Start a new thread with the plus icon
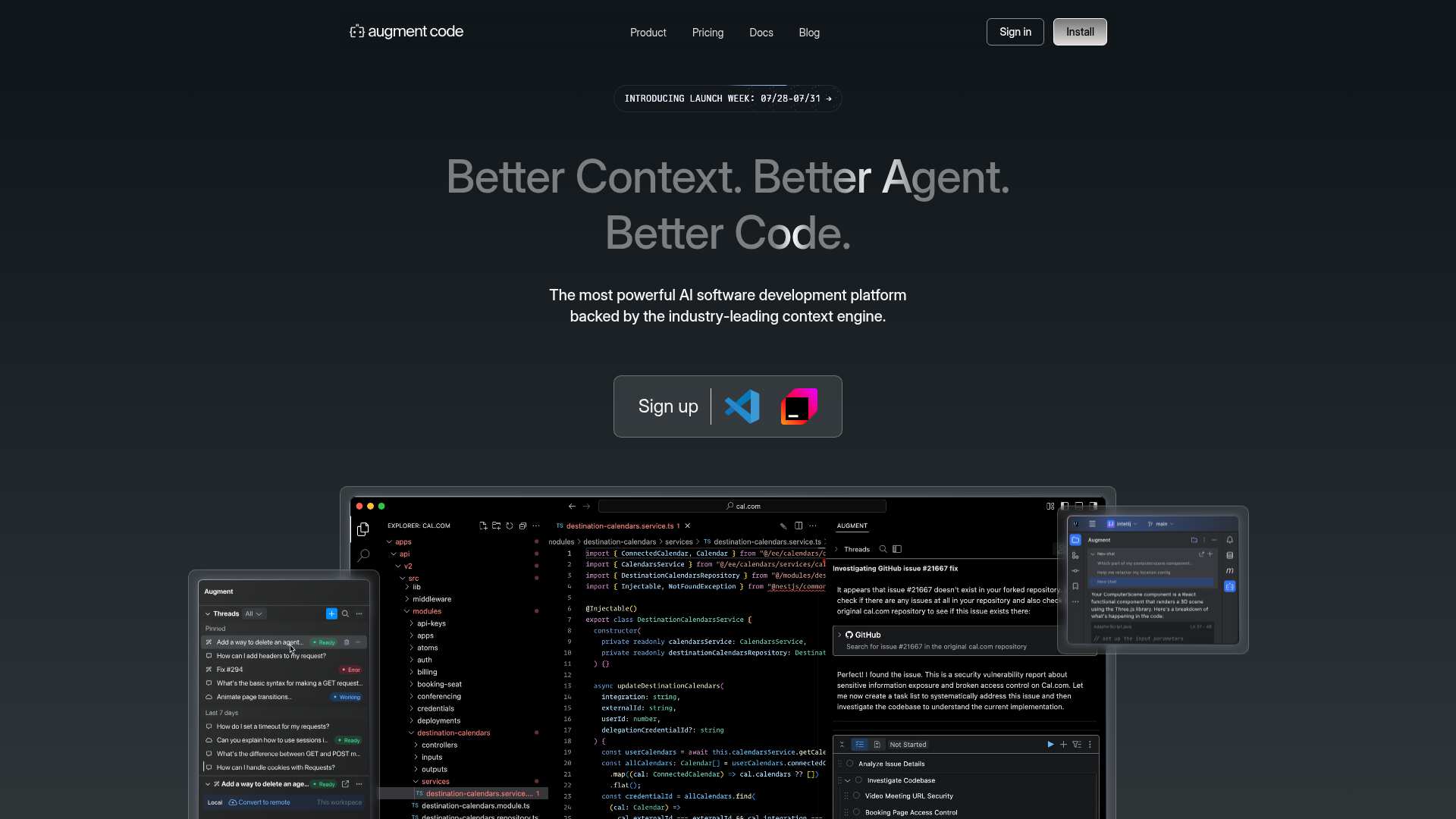Screen dimensions: 1456x819 coord(331,614)
